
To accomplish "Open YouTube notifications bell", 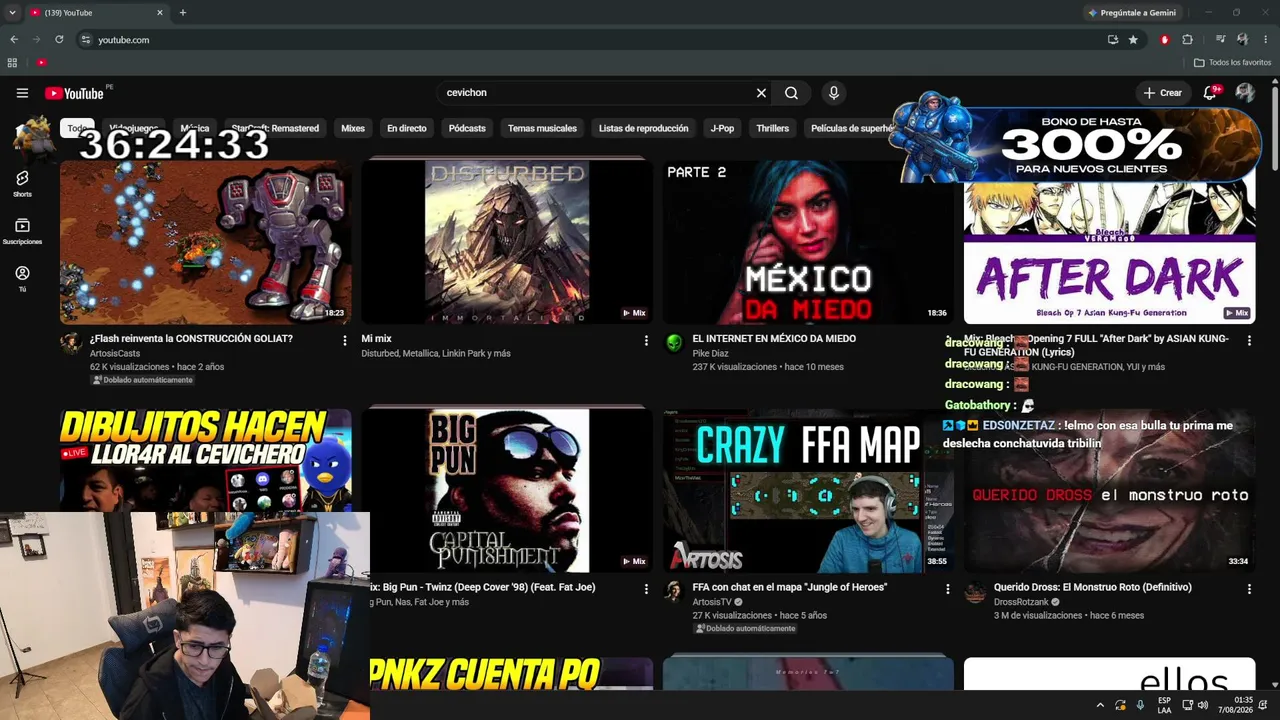I will 1210,93.
